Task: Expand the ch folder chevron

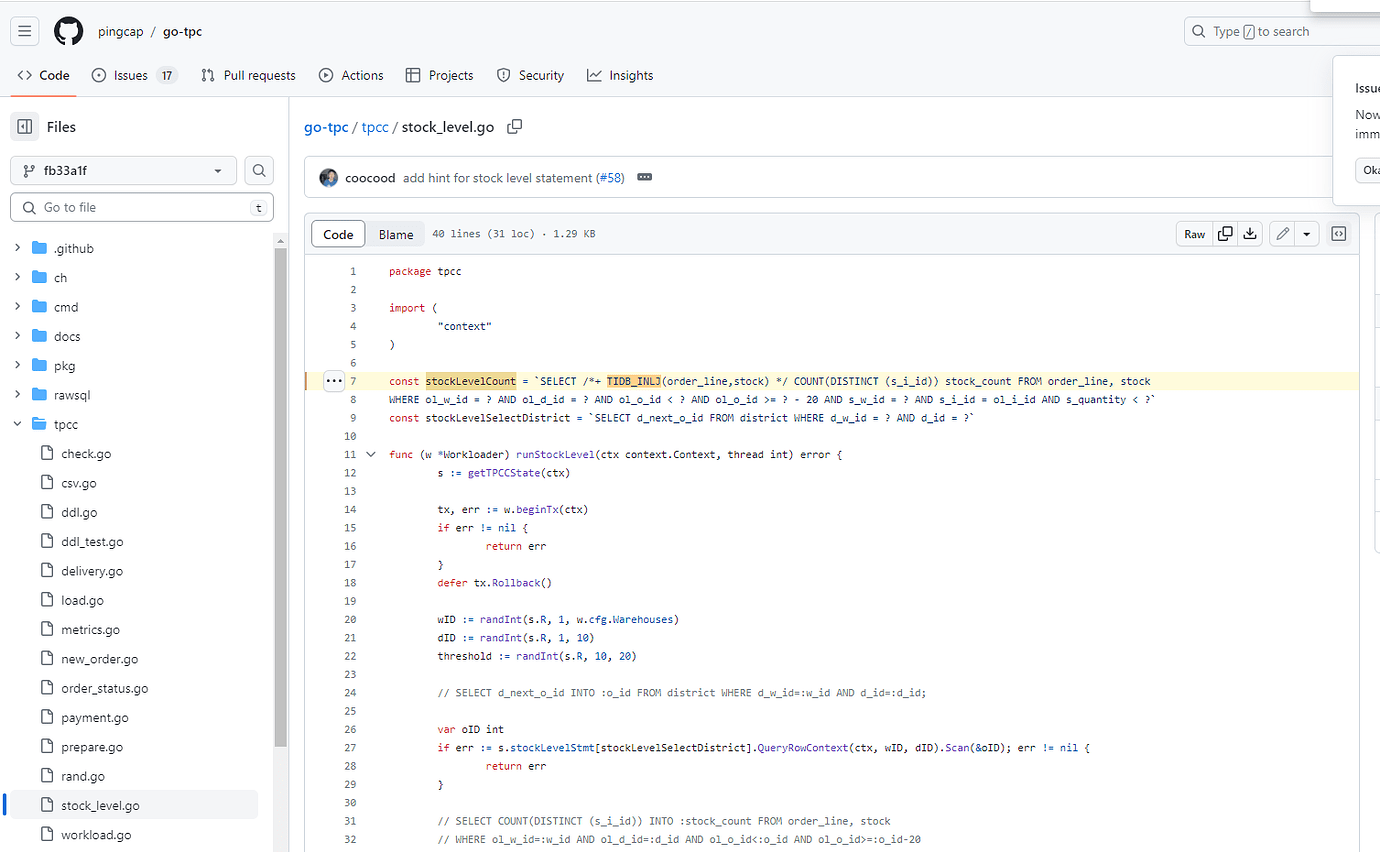Action: point(17,277)
